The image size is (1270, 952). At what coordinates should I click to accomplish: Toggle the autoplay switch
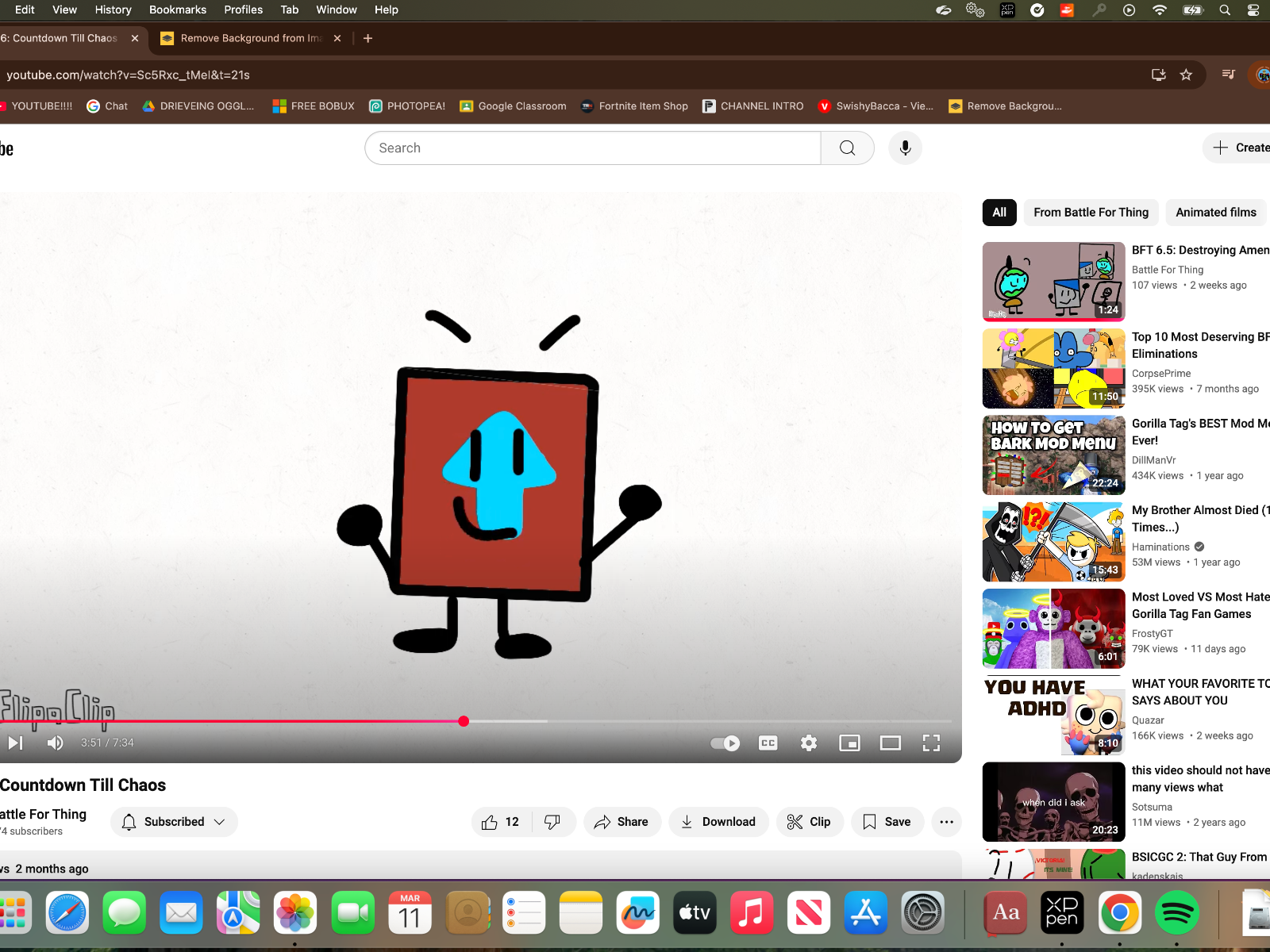pos(725,743)
